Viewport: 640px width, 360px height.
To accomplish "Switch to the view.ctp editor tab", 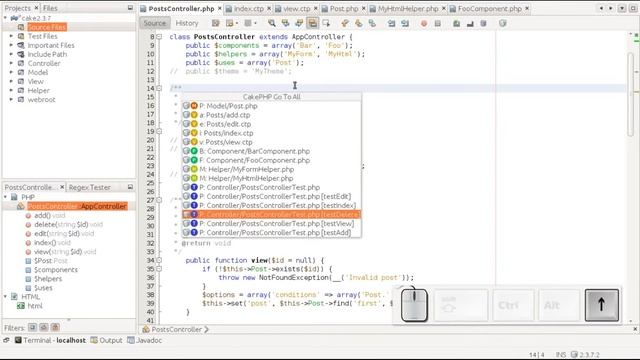I will [296, 8].
